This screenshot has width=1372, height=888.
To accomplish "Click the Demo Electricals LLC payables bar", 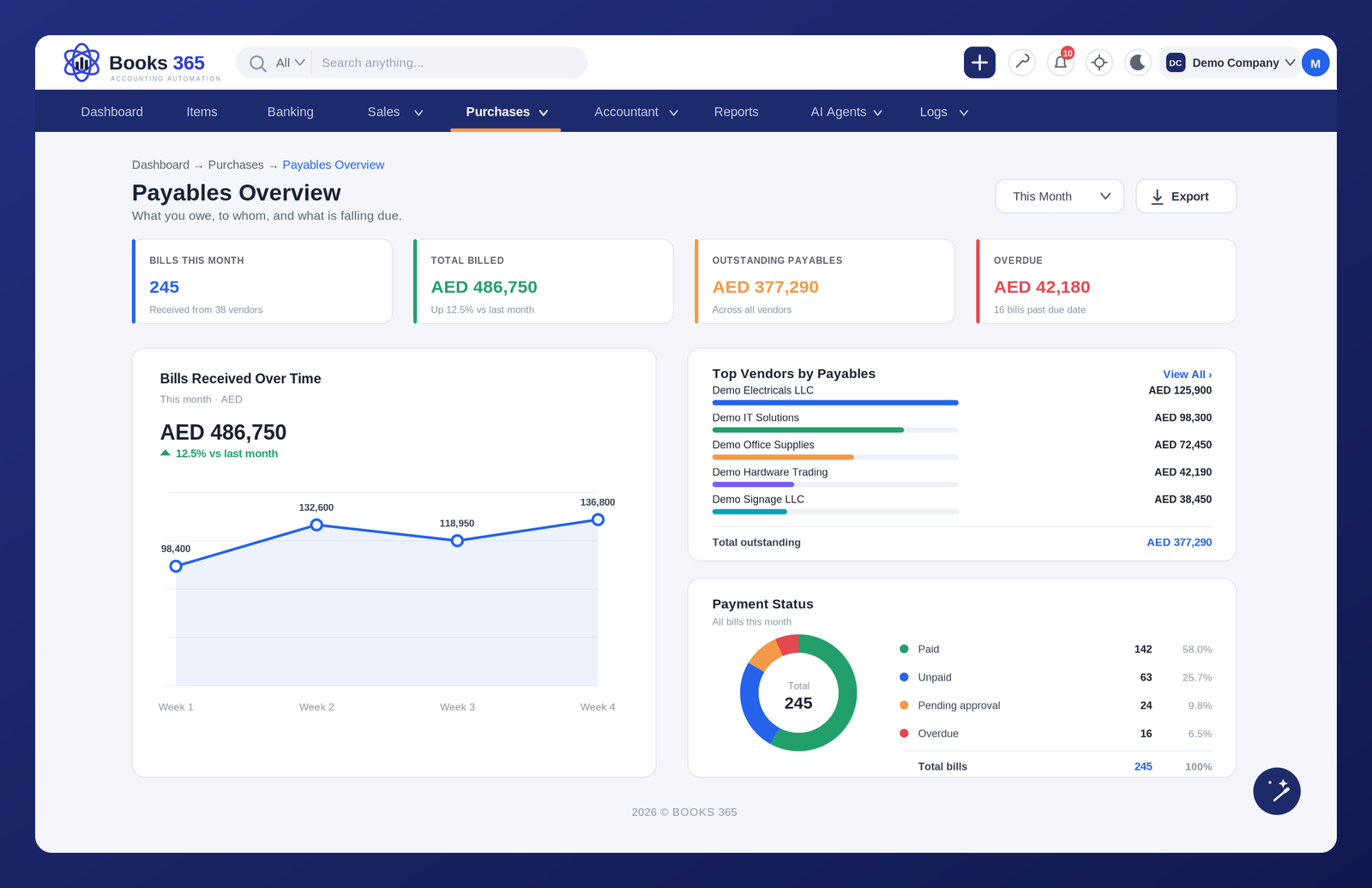I will pyautogui.click(x=835, y=403).
